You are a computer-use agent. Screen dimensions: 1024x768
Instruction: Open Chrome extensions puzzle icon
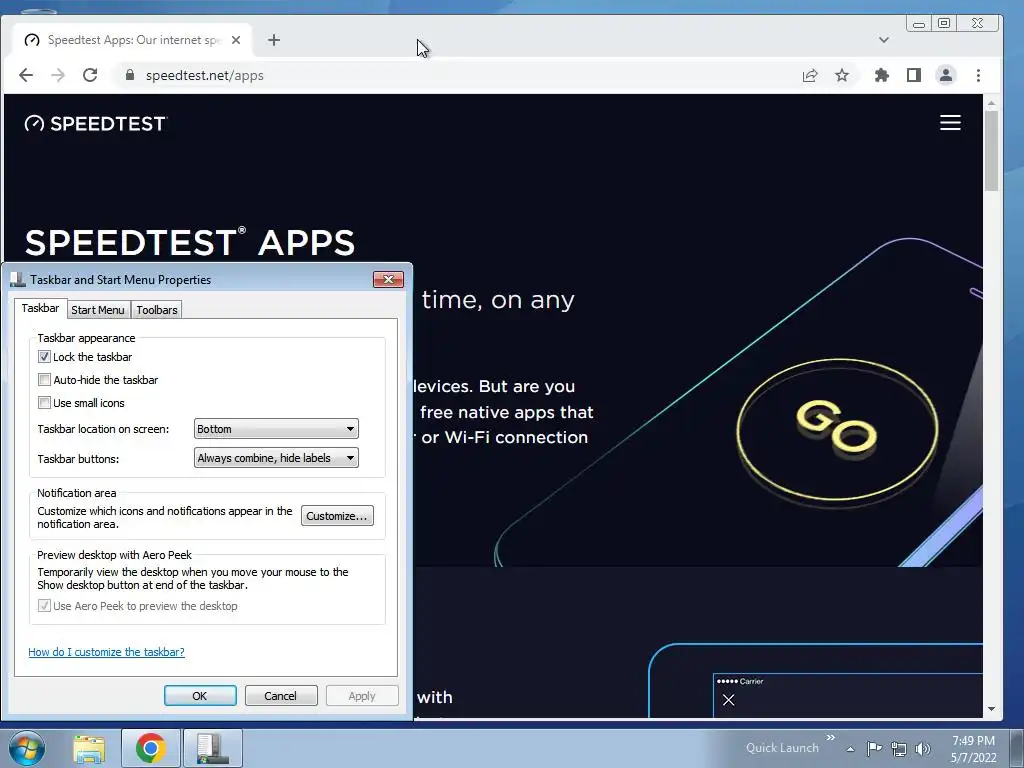[882, 75]
